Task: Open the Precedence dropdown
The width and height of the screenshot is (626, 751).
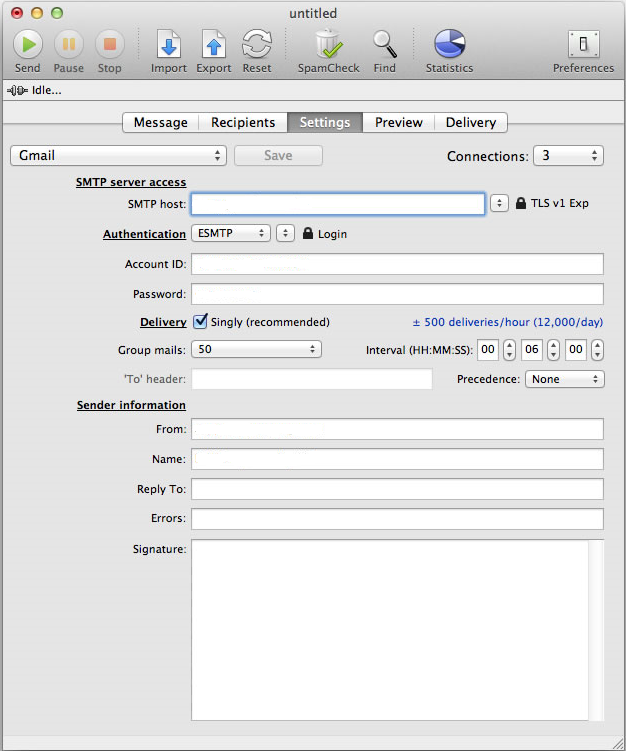Action: pyautogui.click(x=565, y=379)
